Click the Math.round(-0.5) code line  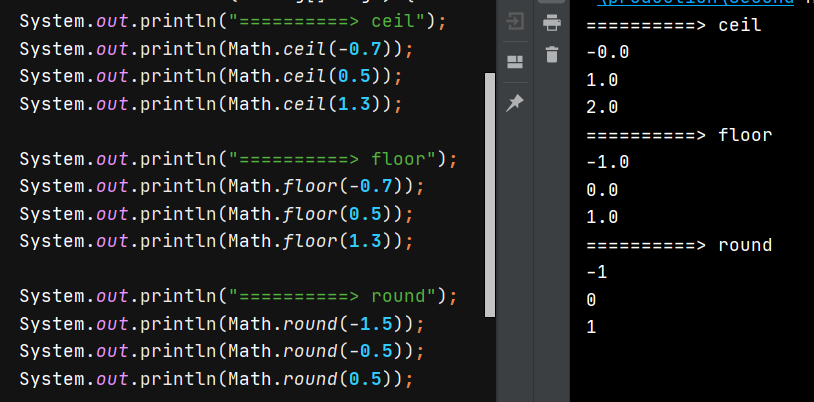222,351
